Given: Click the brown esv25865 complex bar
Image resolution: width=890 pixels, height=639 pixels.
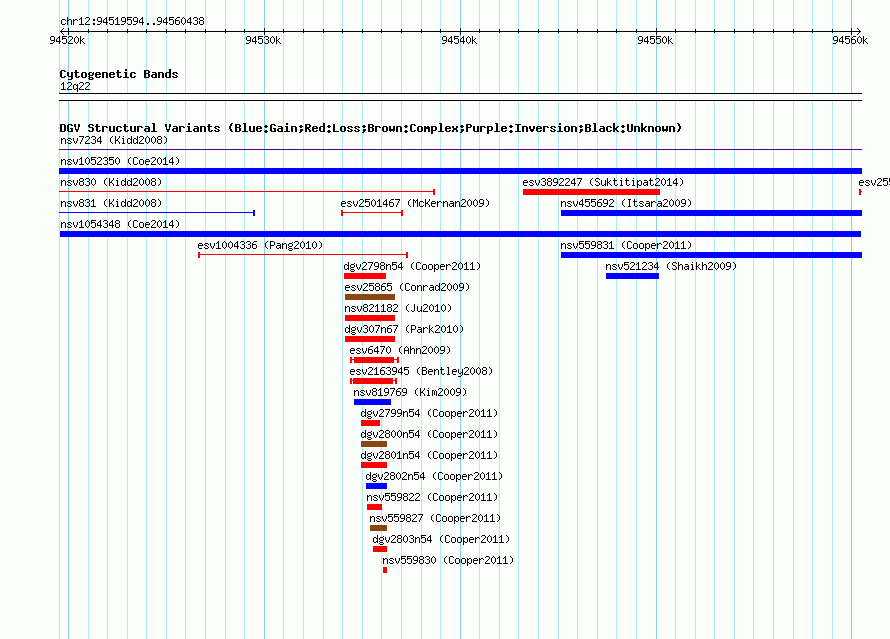Looking at the screenshot, I should 370,297.
